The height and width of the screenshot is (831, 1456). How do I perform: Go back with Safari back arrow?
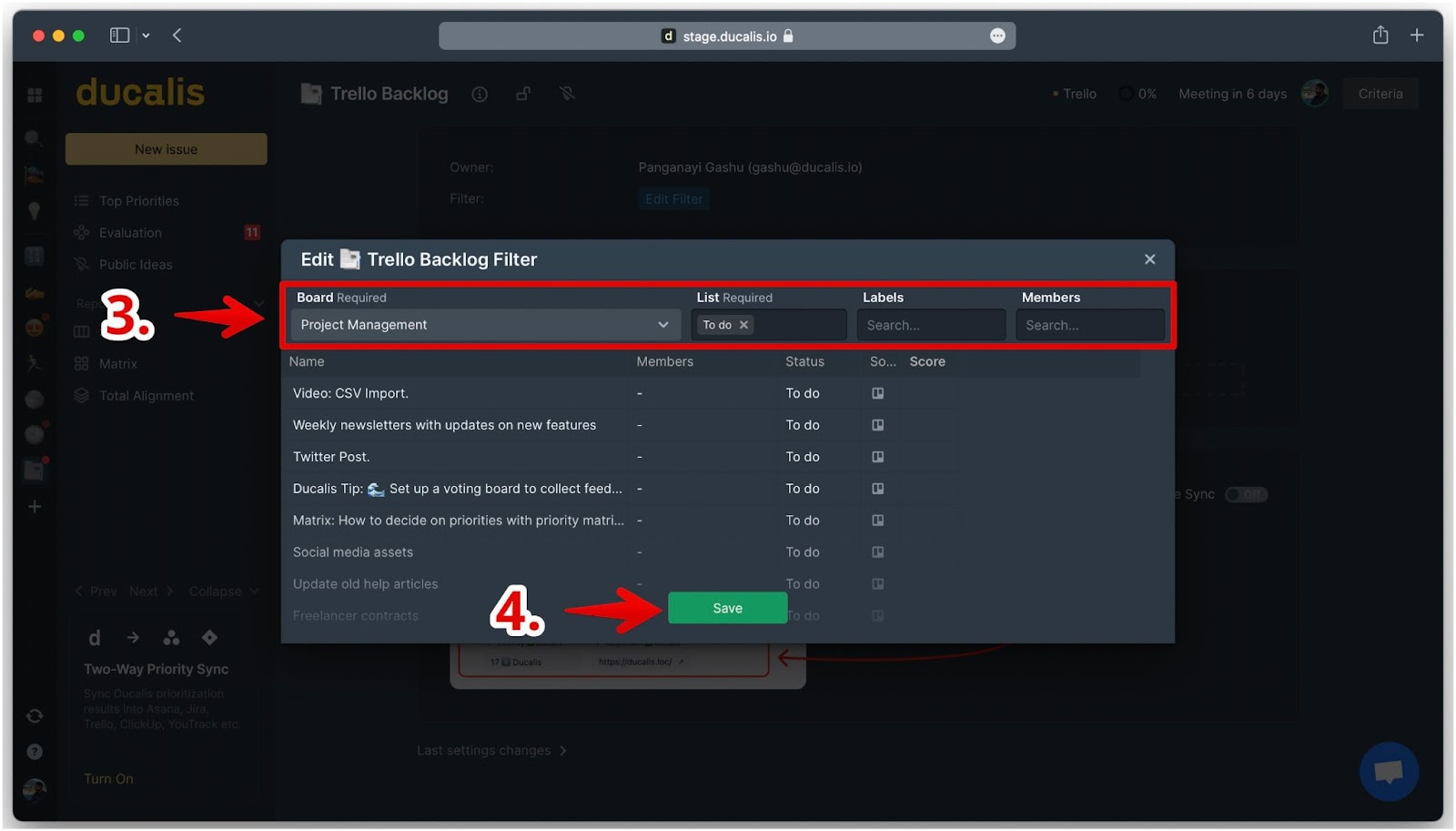pyautogui.click(x=177, y=35)
